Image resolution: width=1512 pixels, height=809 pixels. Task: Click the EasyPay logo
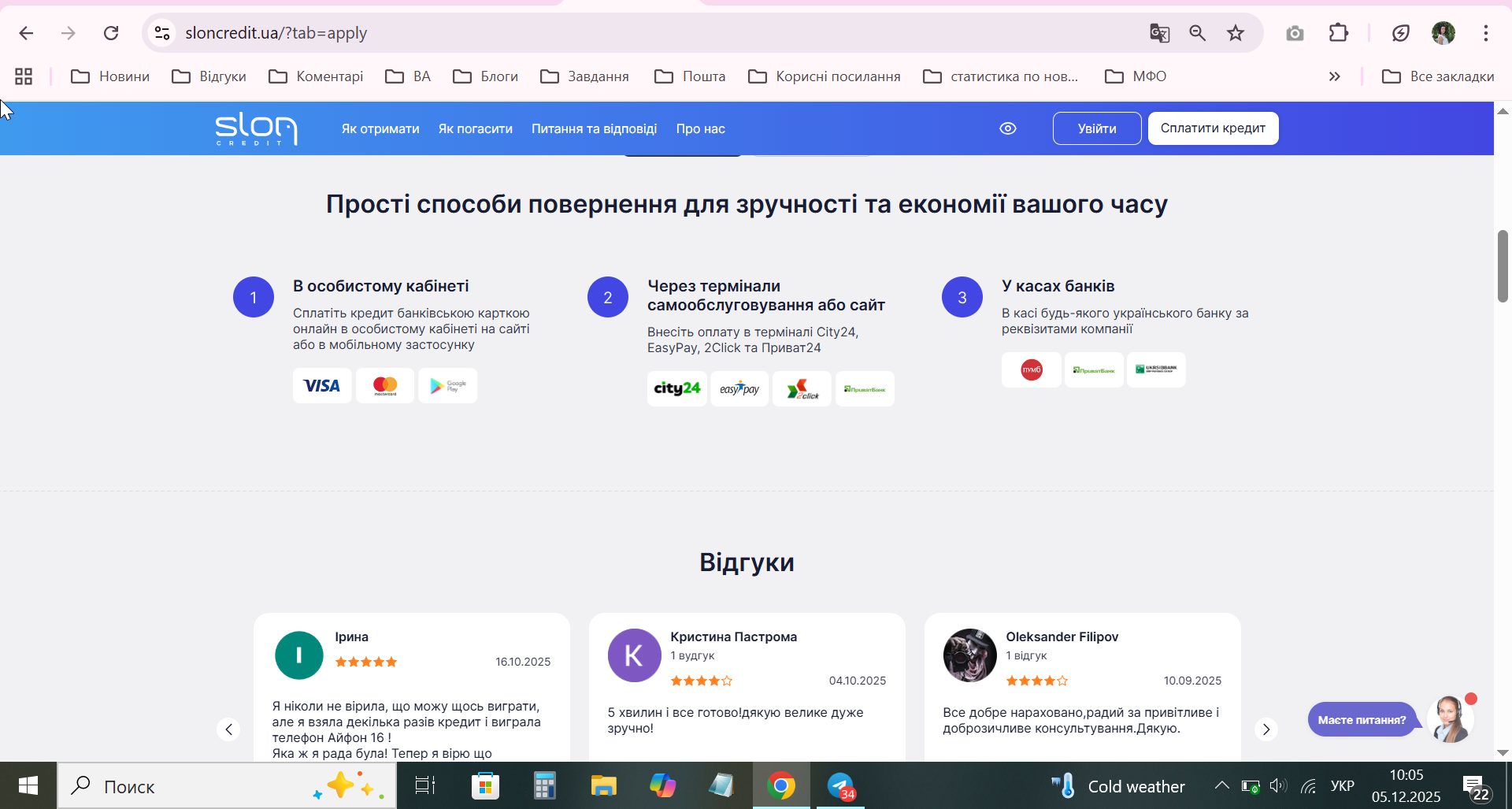click(739, 388)
